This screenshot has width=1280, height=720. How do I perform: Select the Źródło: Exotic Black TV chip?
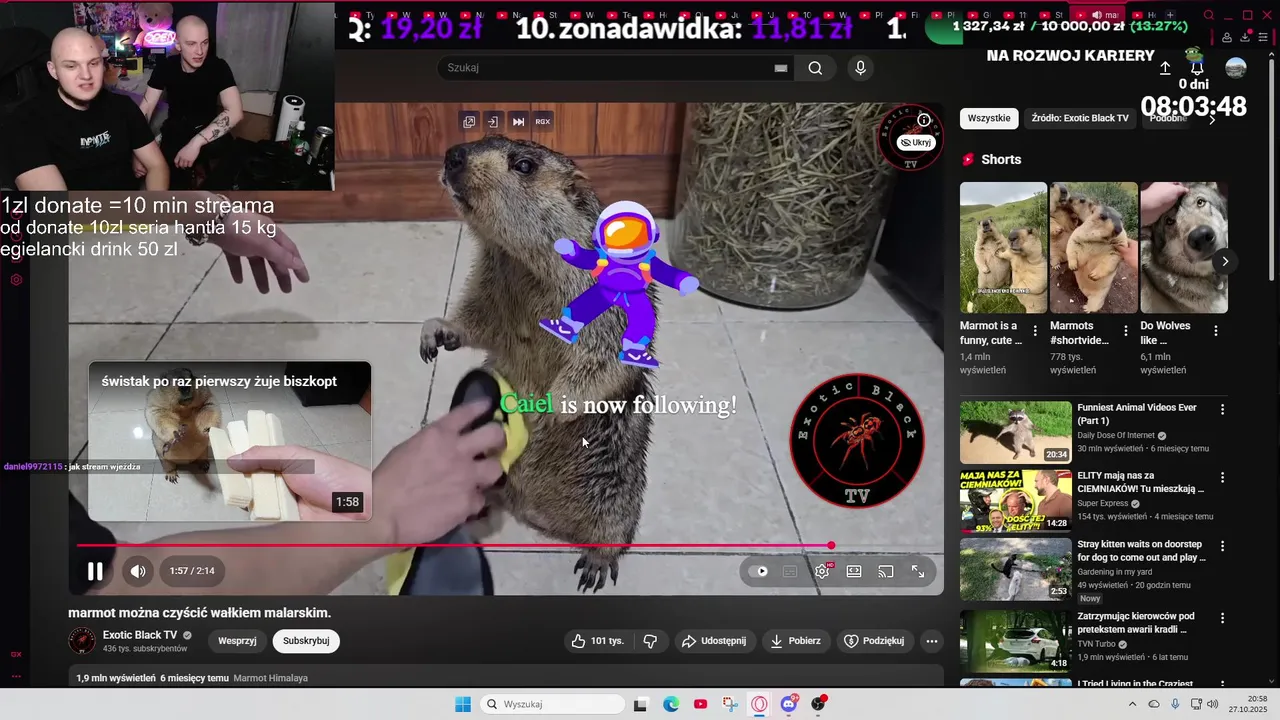click(1080, 118)
